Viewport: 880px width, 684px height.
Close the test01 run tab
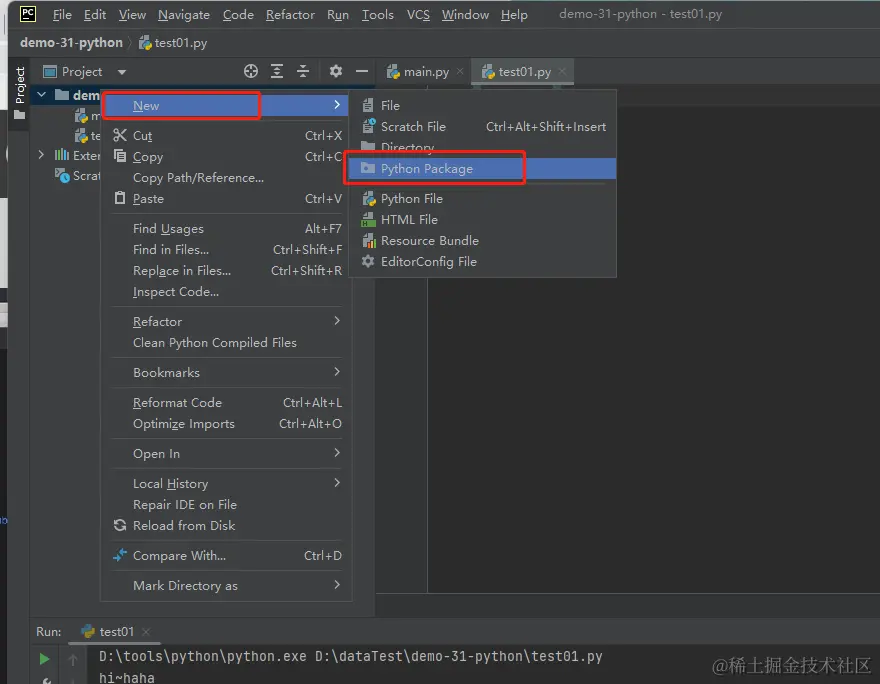pyautogui.click(x=146, y=632)
